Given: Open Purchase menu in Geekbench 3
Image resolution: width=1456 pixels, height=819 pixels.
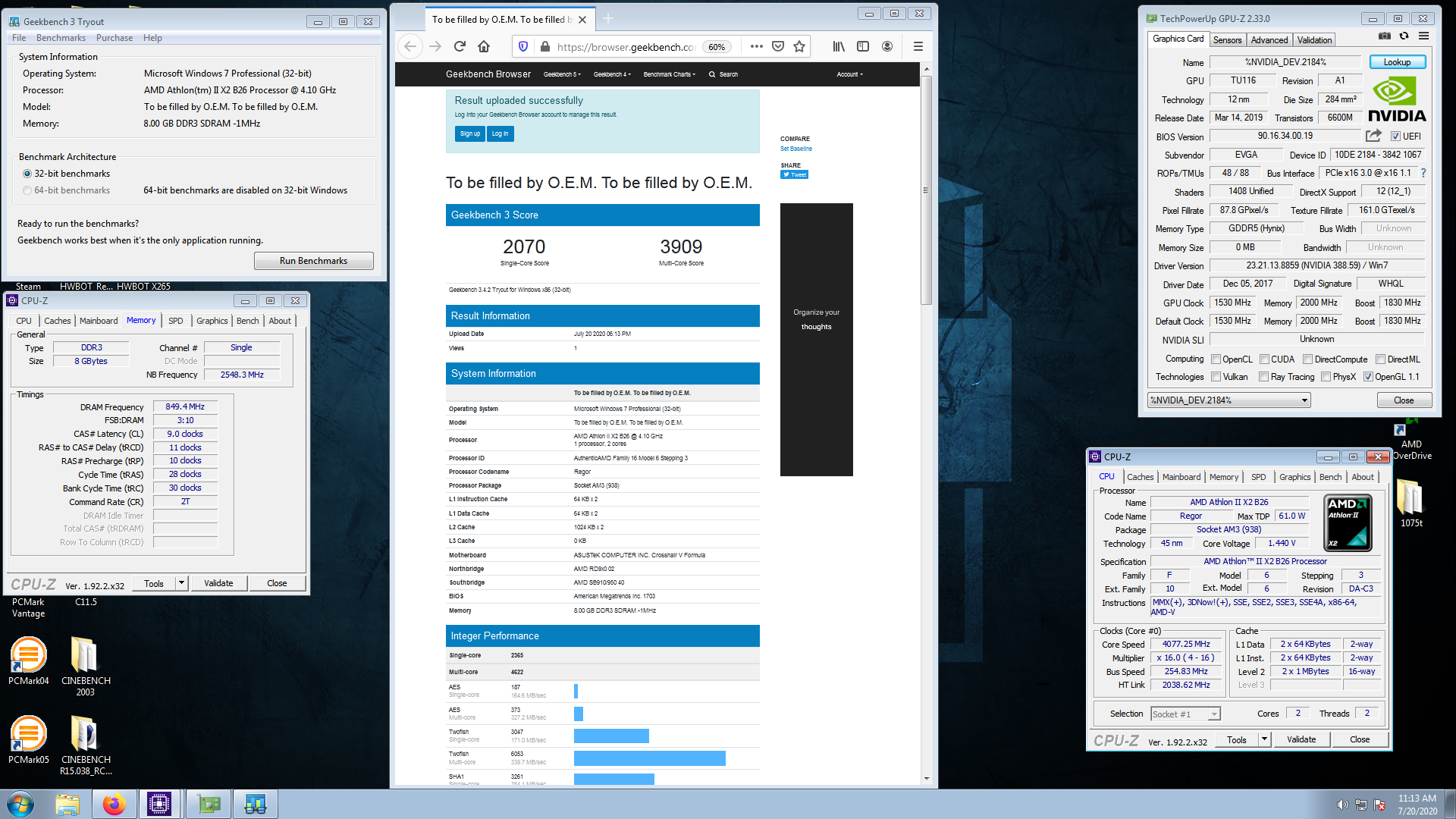Looking at the screenshot, I should click(115, 38).
